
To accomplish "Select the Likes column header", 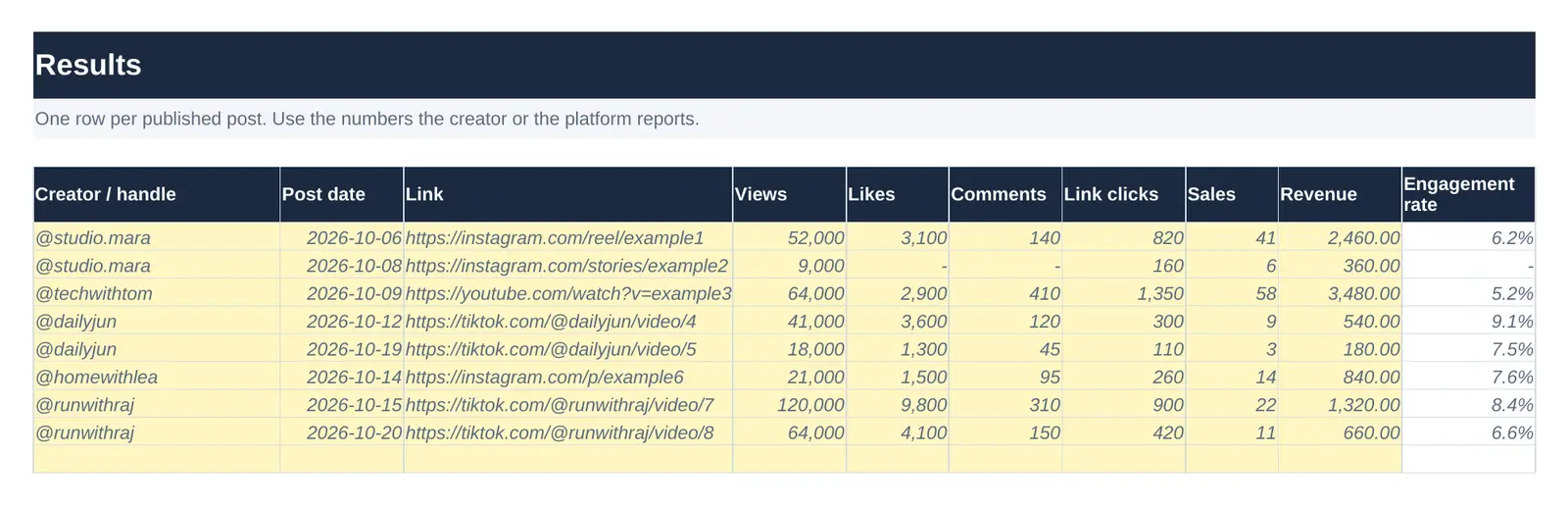I will point(898,194).
